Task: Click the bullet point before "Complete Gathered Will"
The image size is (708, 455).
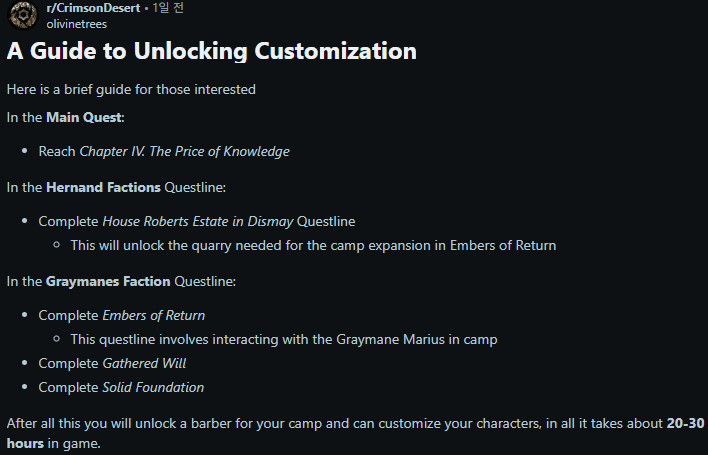Action: pyautogui.click(x=25, y=364)
